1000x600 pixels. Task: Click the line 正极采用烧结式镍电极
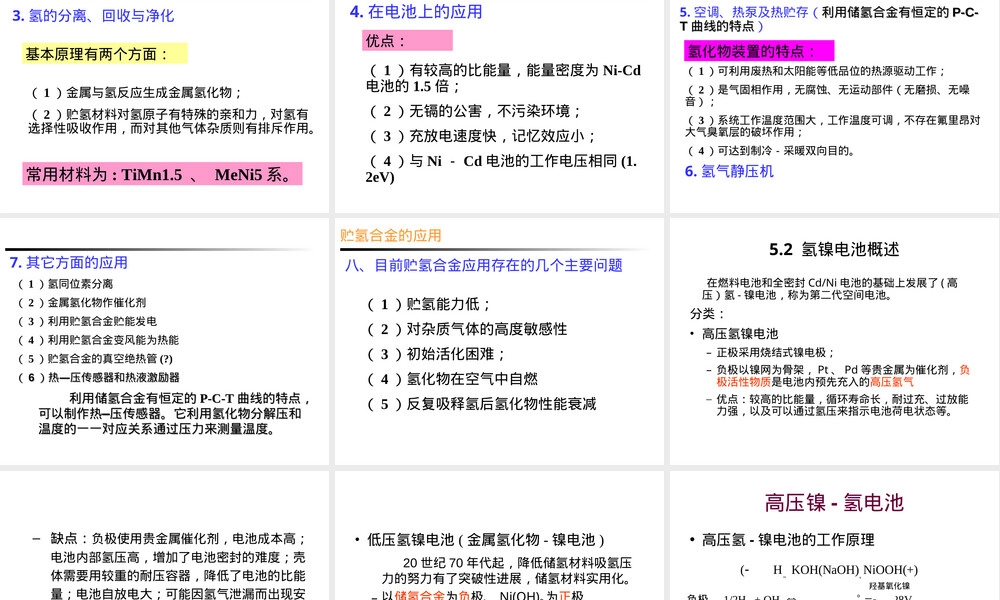click(776, 352)
